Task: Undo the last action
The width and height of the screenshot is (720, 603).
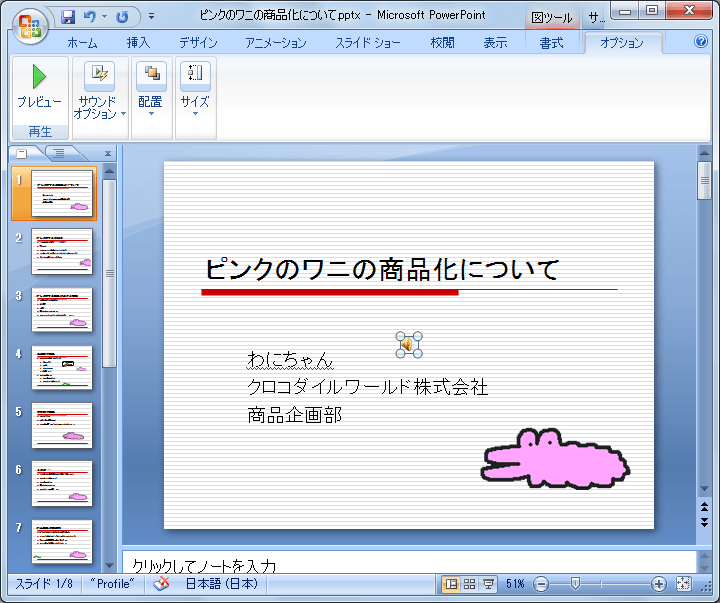Action: click(x=90, y=17)
